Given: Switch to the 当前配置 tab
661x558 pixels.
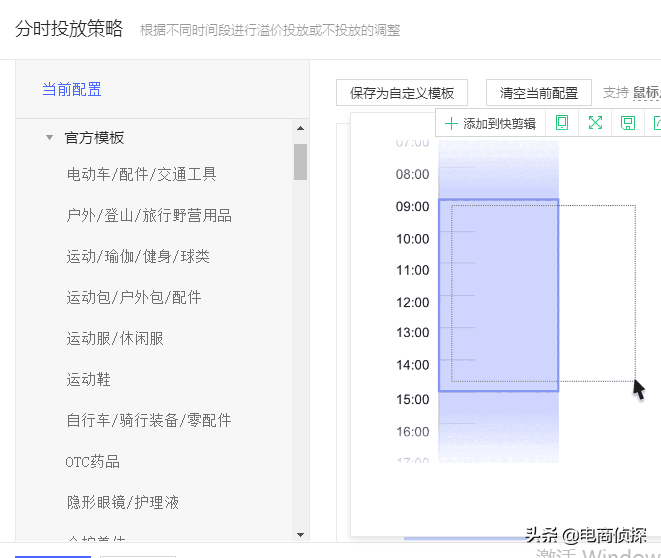Looking at the screenshot, I should (72, 89).
